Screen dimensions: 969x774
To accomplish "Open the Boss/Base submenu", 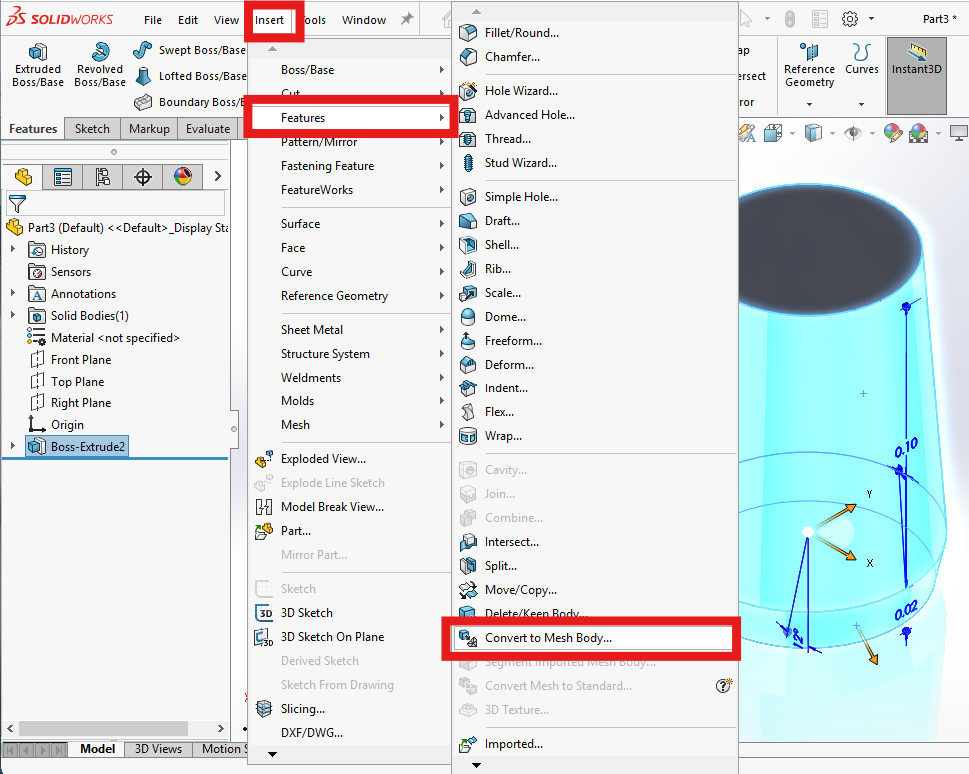I will coord(350,70).
